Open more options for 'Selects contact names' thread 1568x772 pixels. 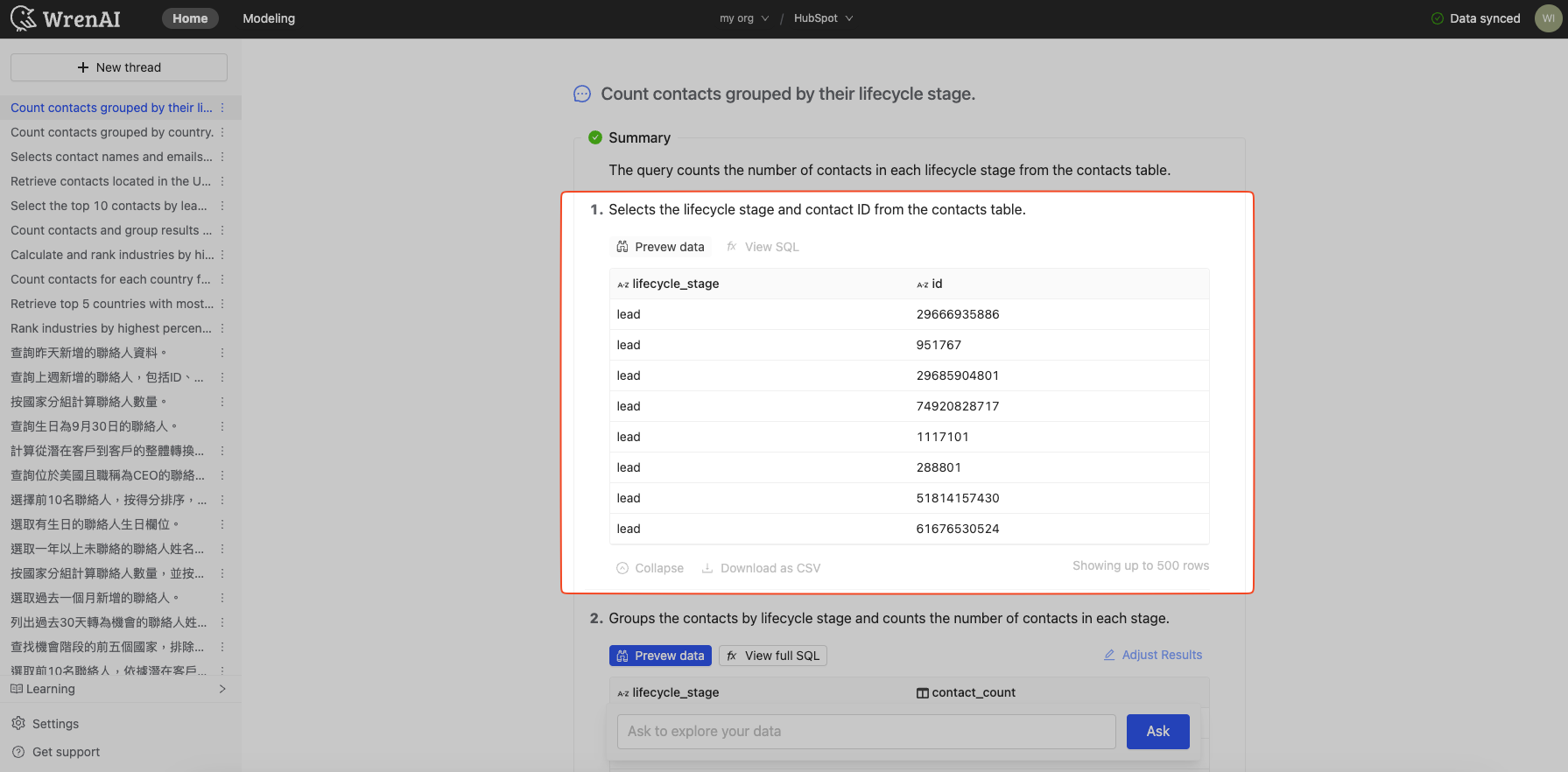coord(222,157)
